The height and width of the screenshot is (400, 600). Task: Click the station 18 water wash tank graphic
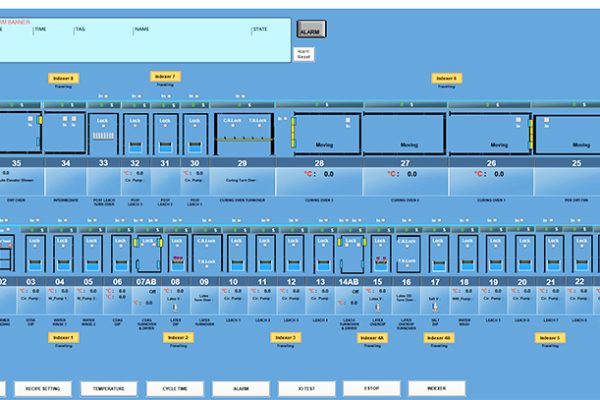[467, 254]
